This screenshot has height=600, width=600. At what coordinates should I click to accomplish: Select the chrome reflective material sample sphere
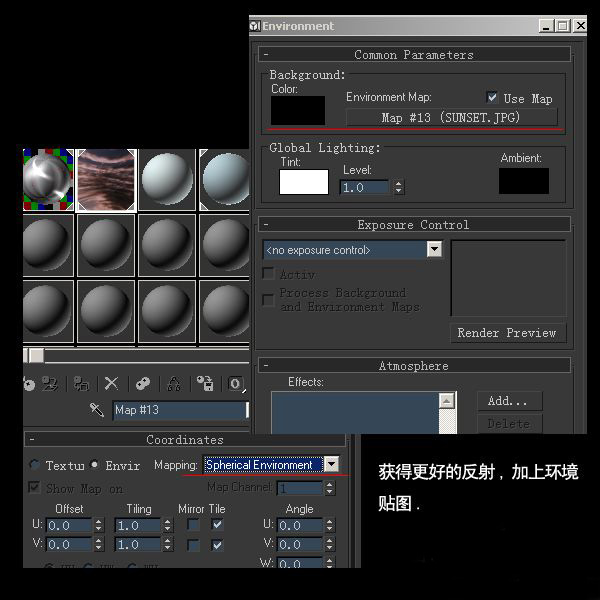(x=48, y=180)
